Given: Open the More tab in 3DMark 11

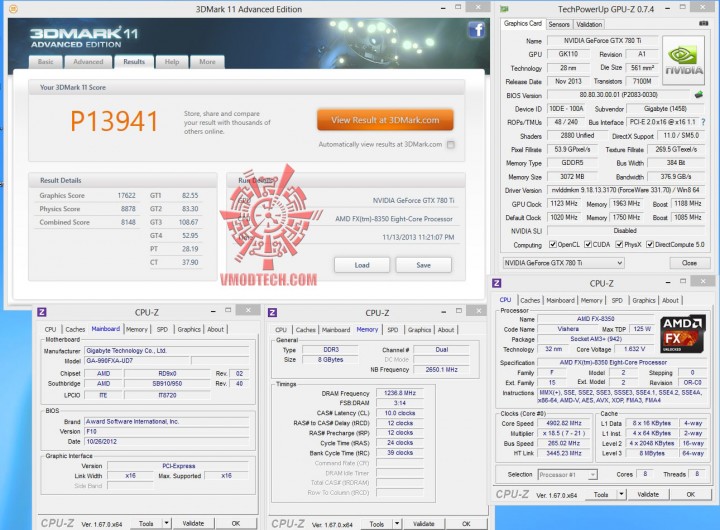Looking at the screenshot, I should click(x=207, y=62).
